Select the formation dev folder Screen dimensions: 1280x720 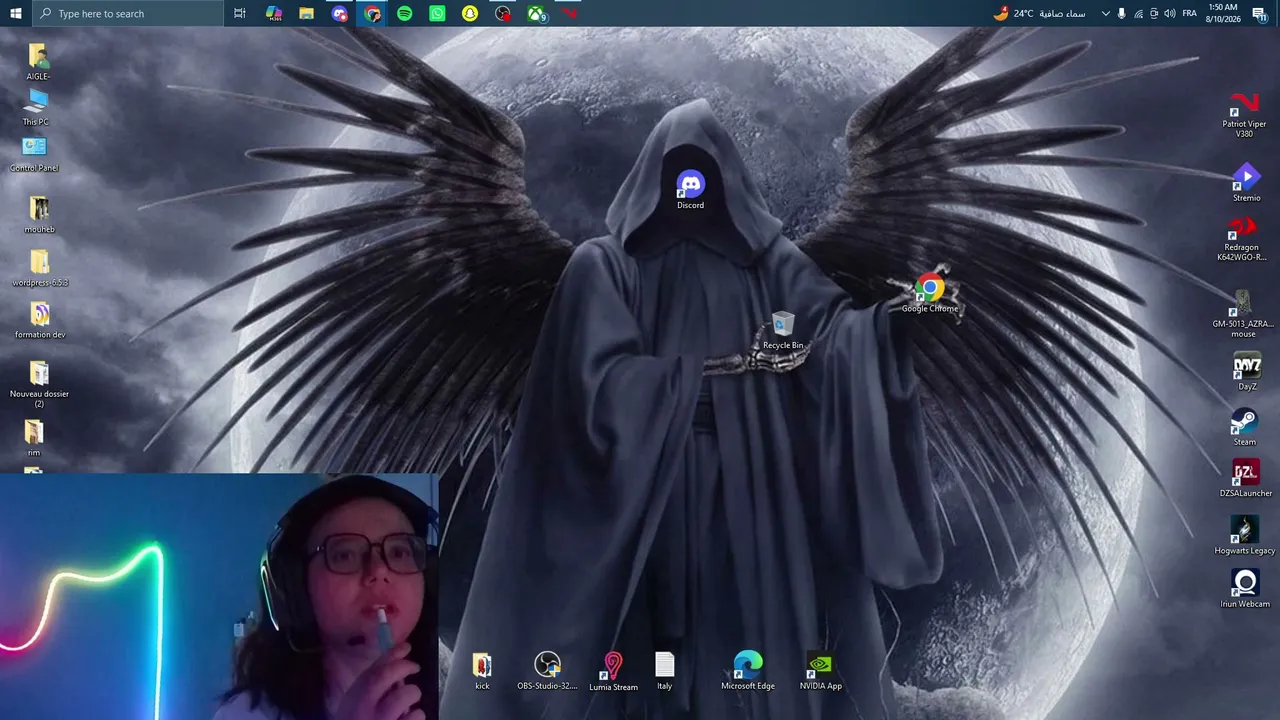click(x=40, y=320)
